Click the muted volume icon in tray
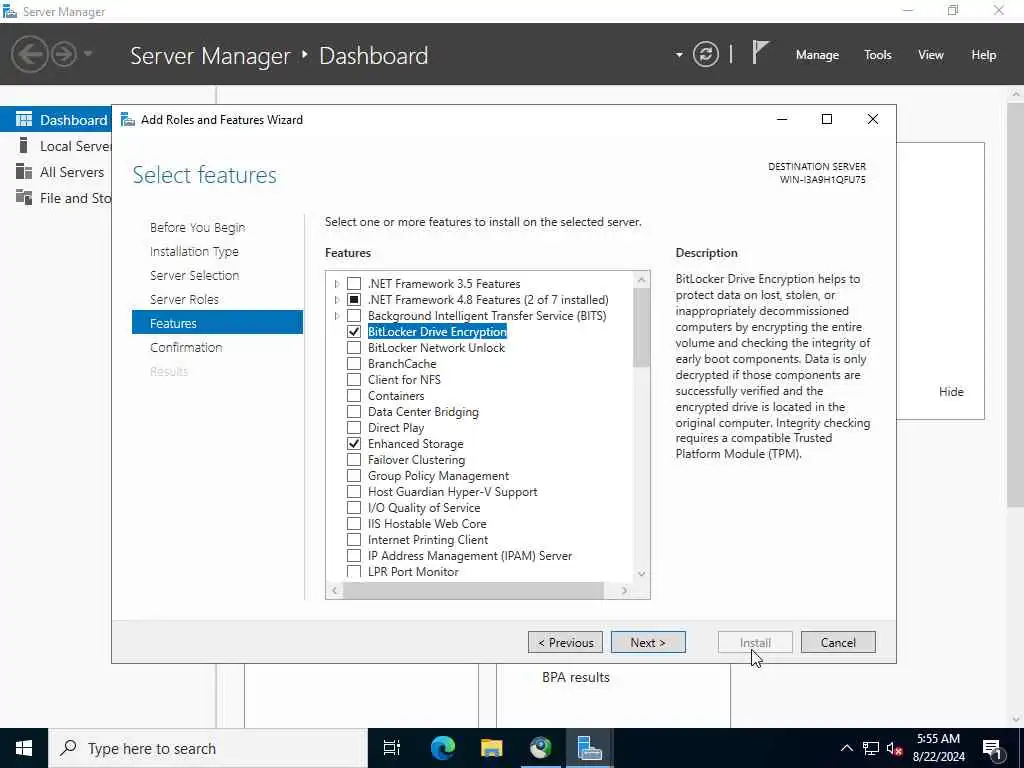 coord(894,748)
